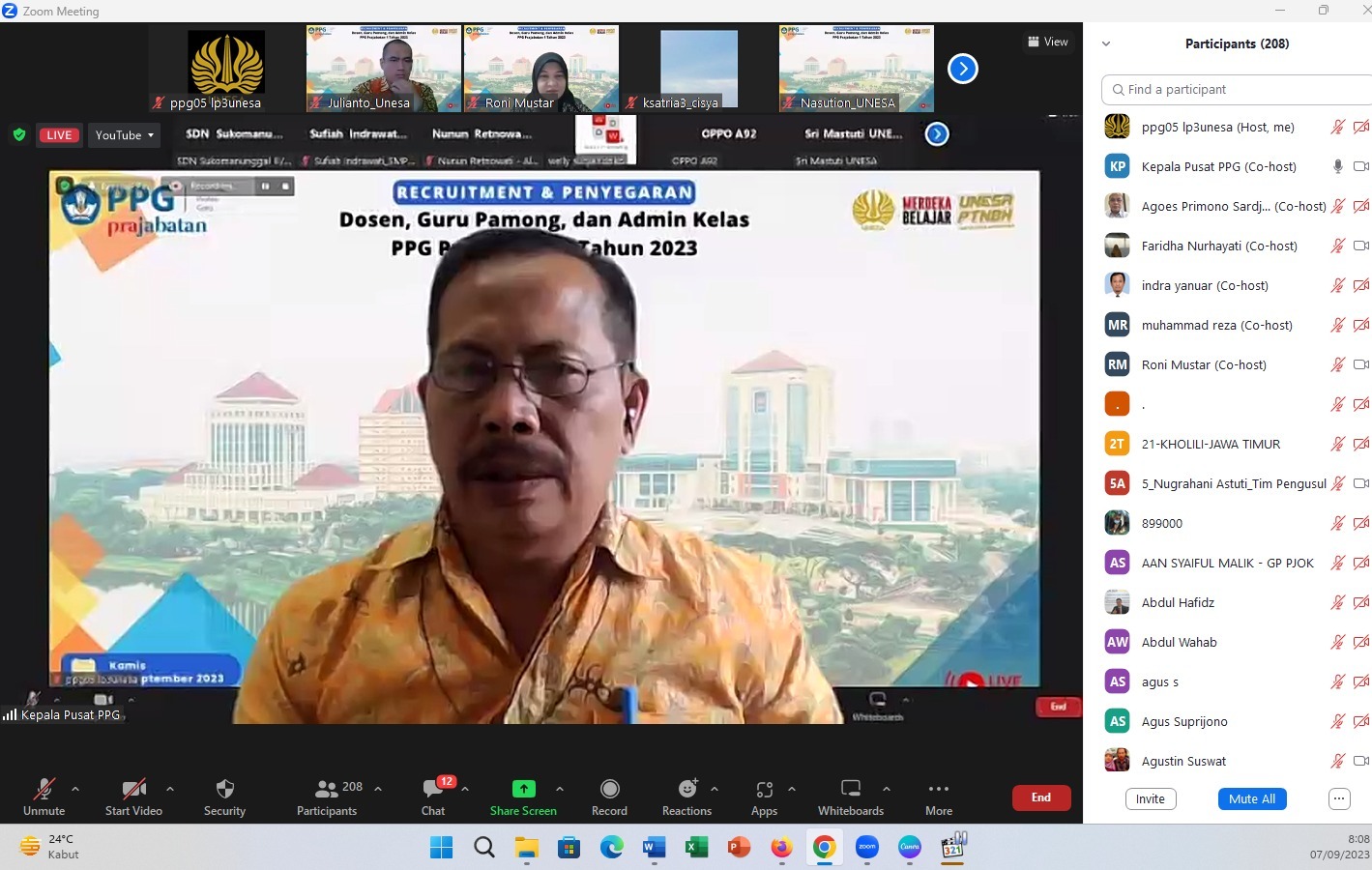
Task: Open Excel from taskbar
Action: [696, 848]
